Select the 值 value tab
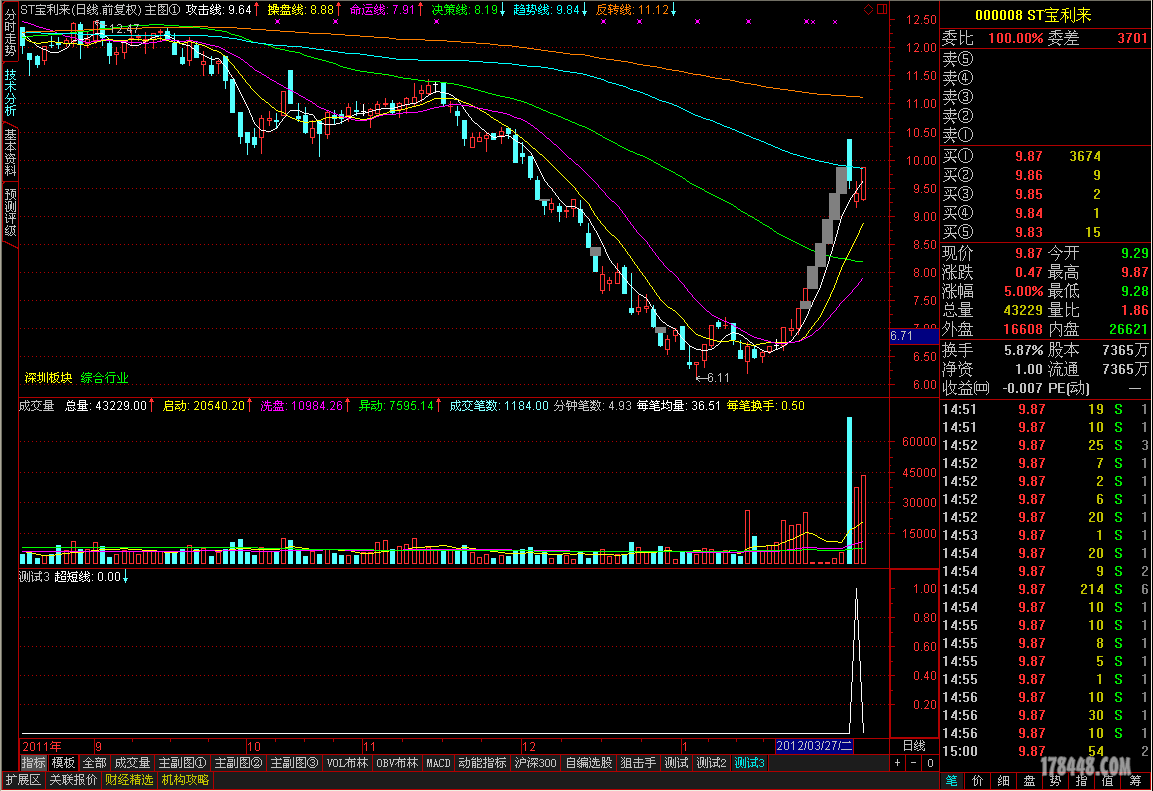The height and width of the screenshot is (791, 1153). coord(1109,780)
